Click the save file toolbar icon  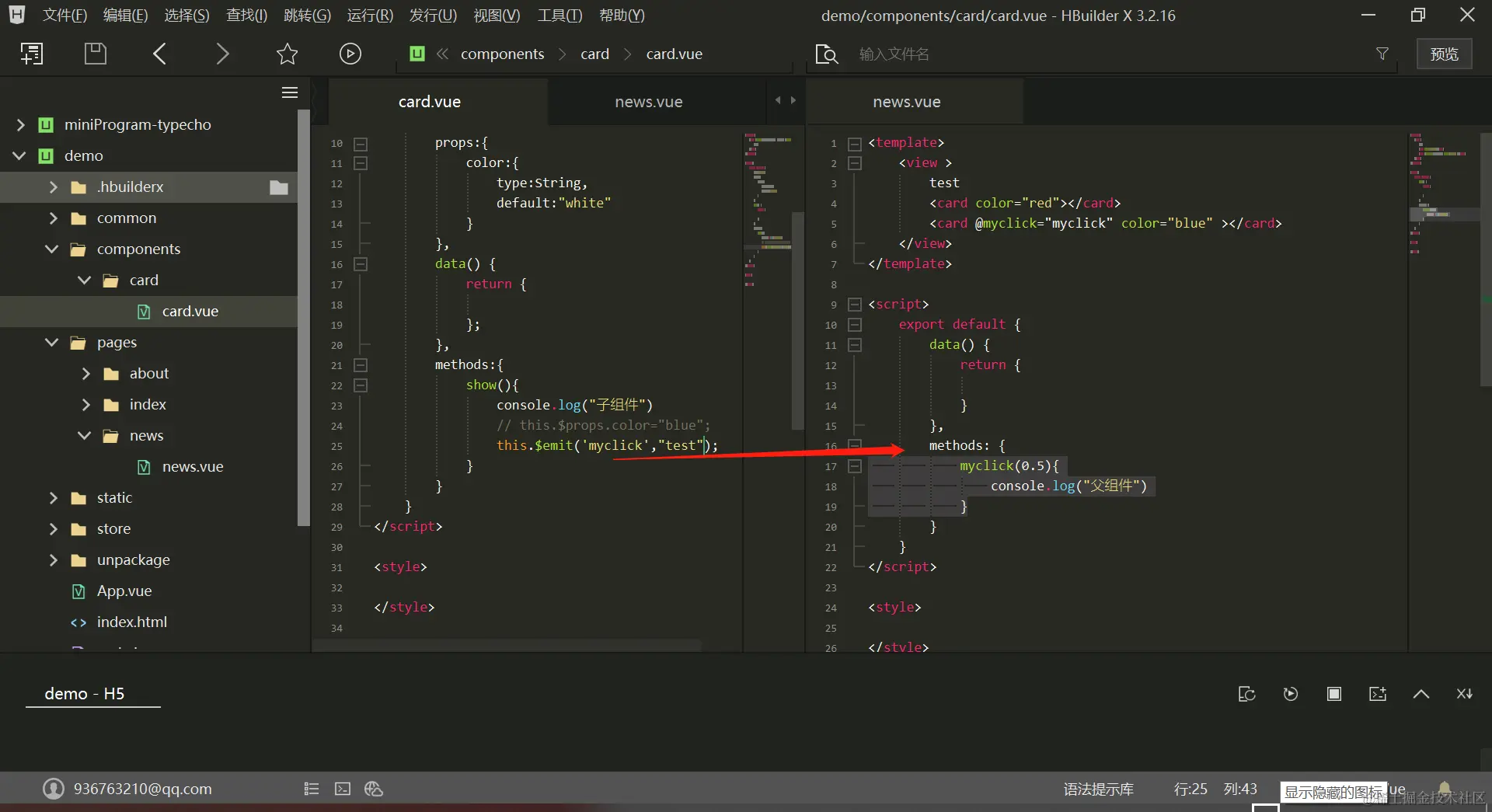click(x=95, y=54)
